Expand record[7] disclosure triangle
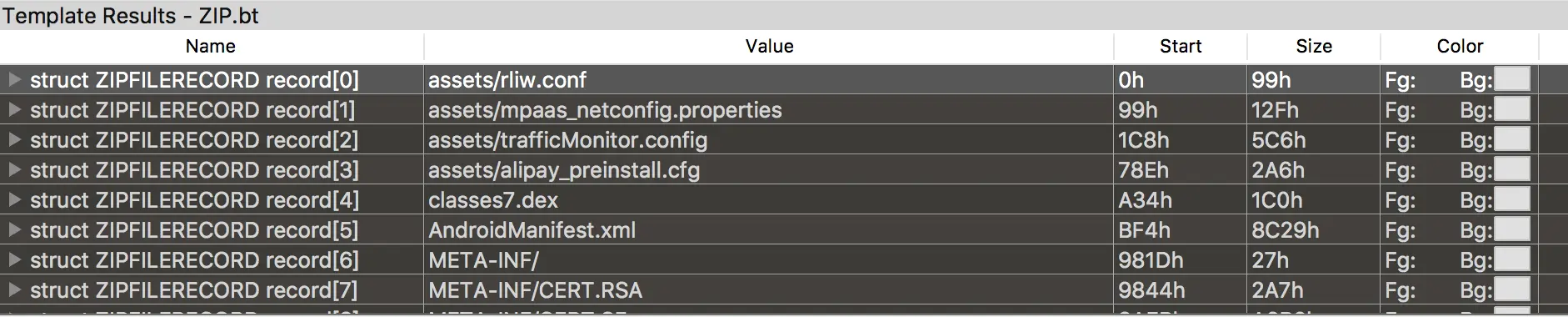This screenshot has width=1568, height=317. point(14,290)
